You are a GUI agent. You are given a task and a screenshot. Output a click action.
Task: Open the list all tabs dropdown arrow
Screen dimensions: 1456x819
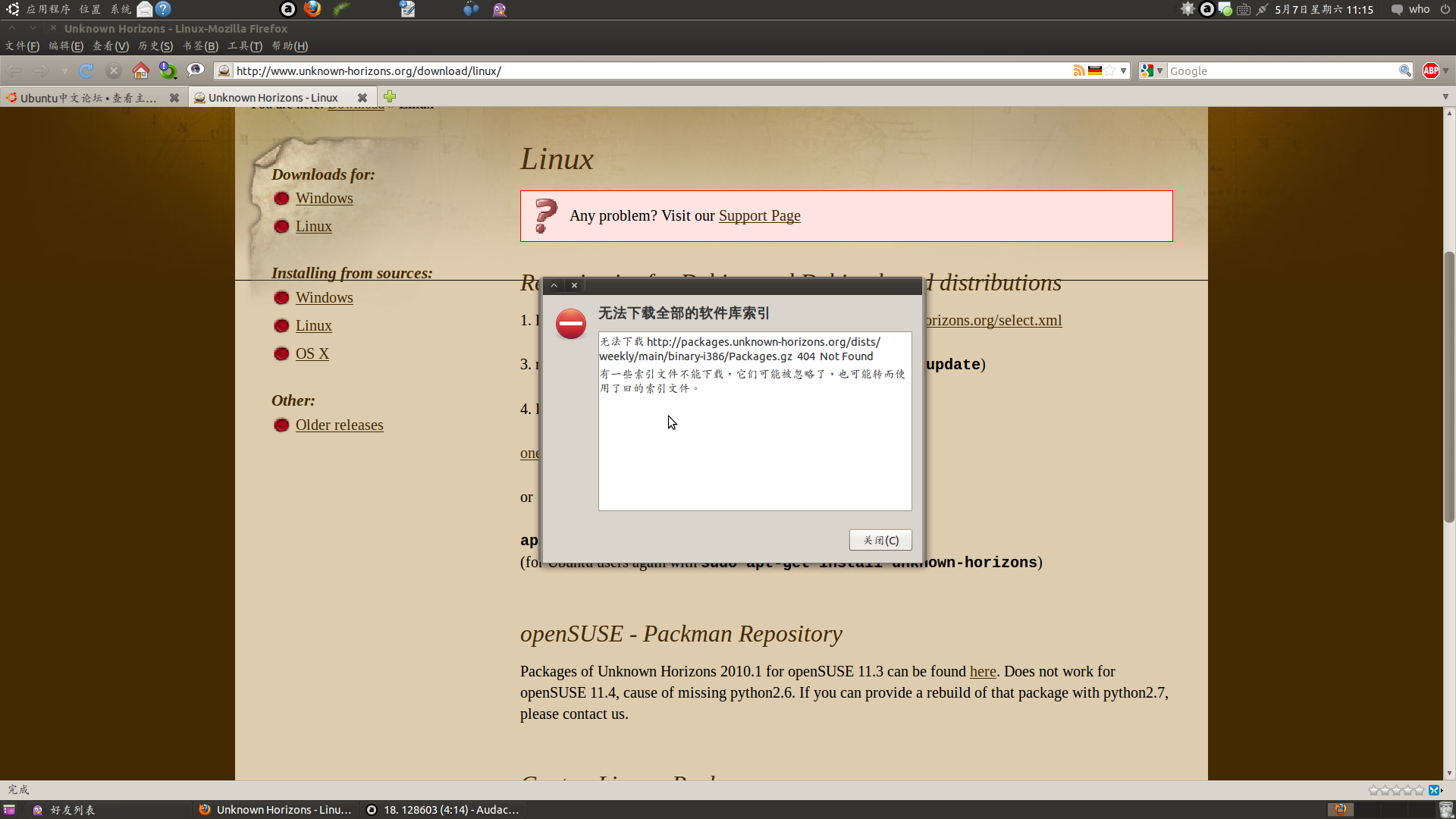tap(1445, 97)
